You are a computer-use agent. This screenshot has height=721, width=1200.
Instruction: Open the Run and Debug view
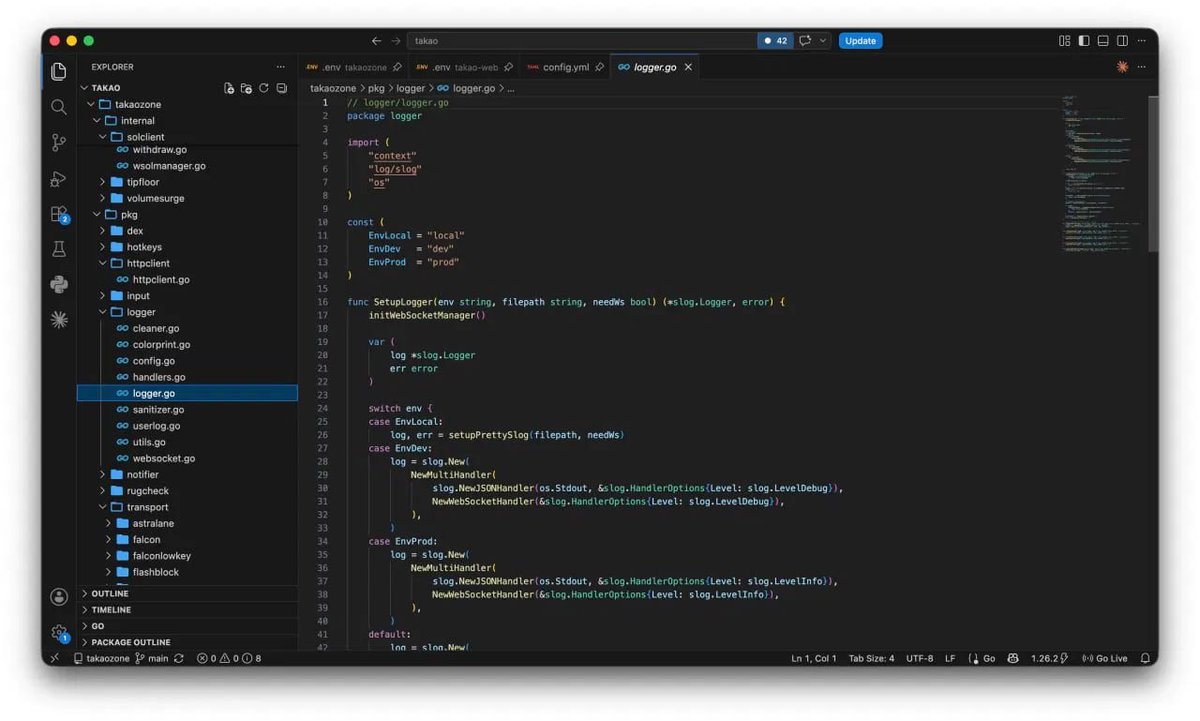click(x=59, y=179)
